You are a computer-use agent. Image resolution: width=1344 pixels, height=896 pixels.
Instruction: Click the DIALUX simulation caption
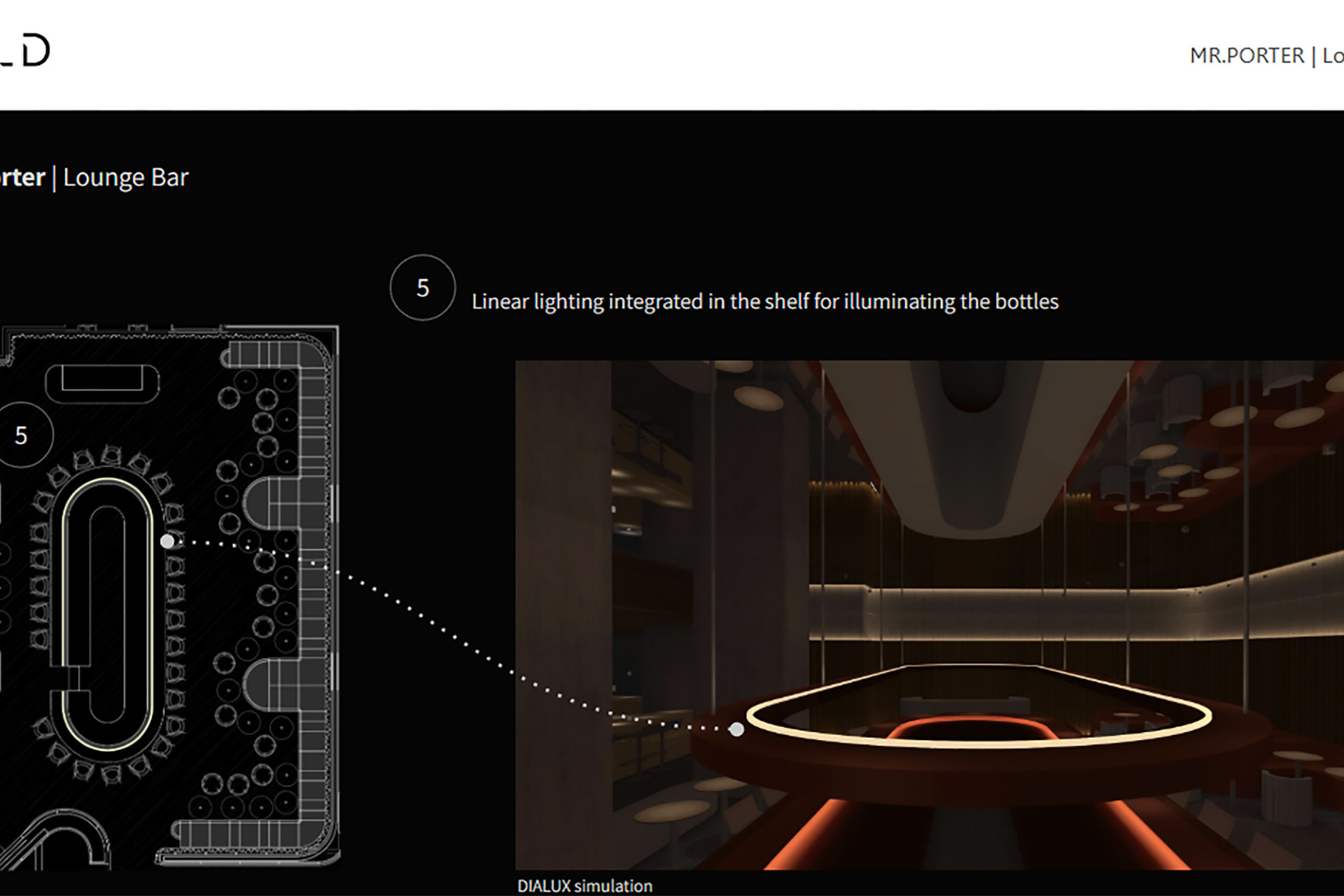(584, 885)
